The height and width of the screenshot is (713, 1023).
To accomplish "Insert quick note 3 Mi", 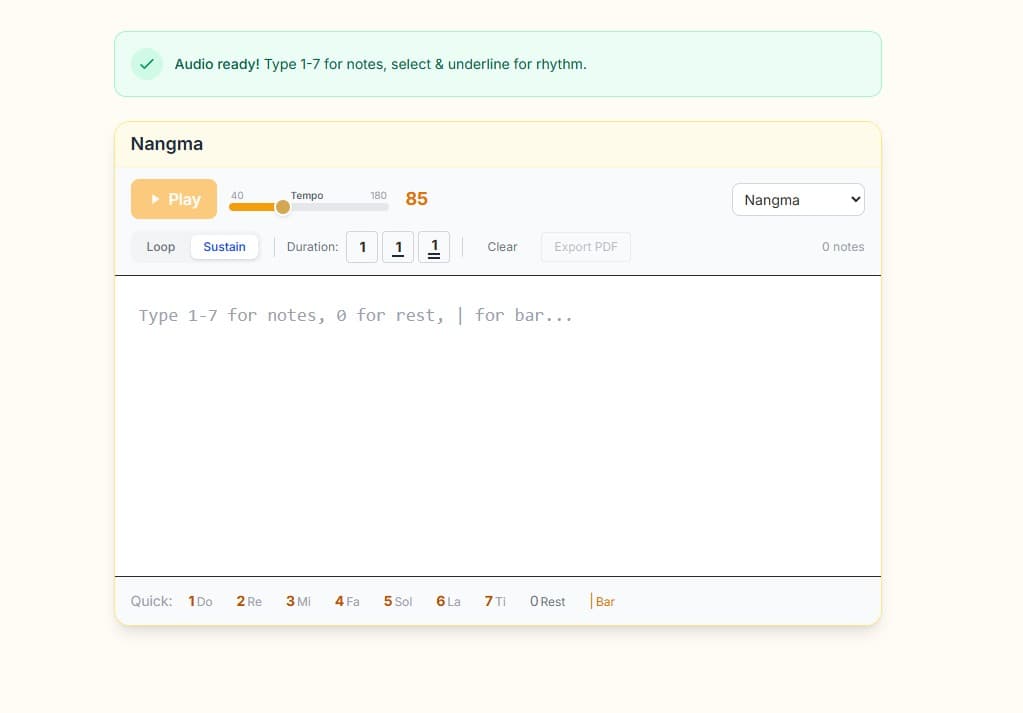I will tap(298, 601).
